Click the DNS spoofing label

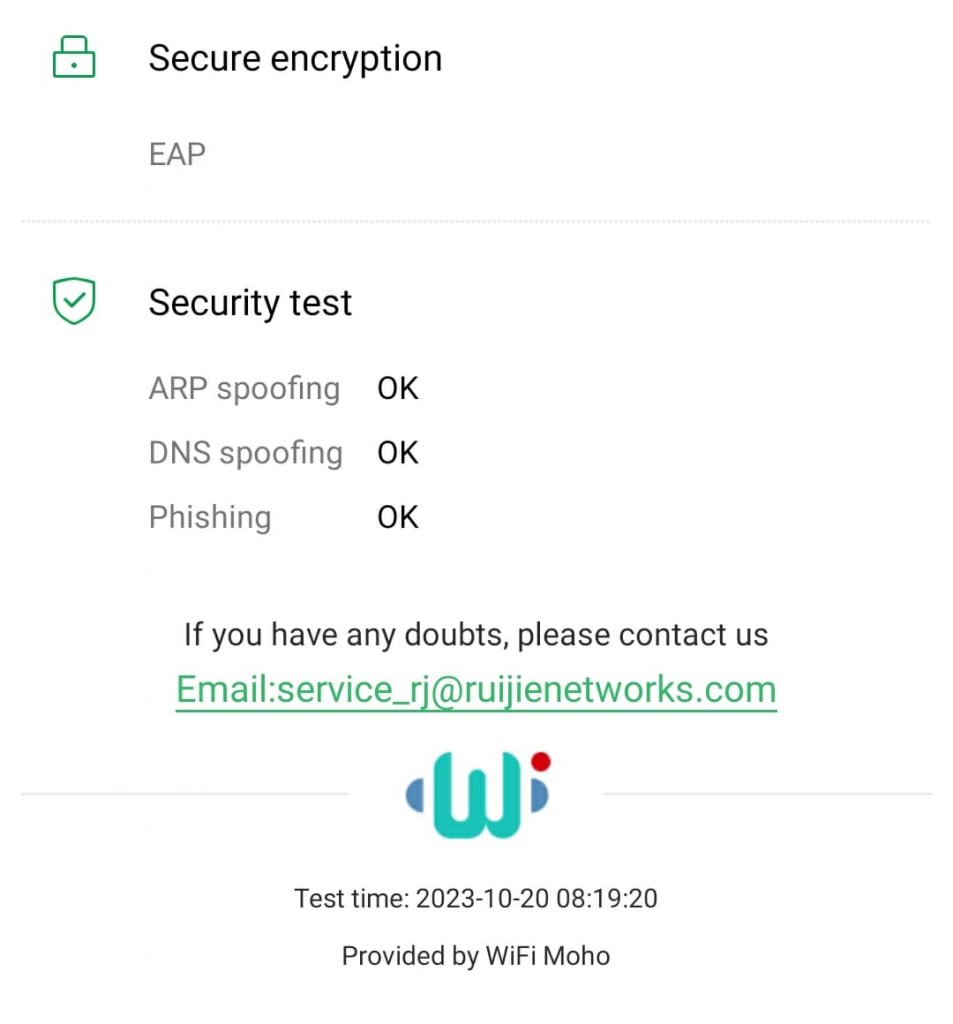coord(245,453)
